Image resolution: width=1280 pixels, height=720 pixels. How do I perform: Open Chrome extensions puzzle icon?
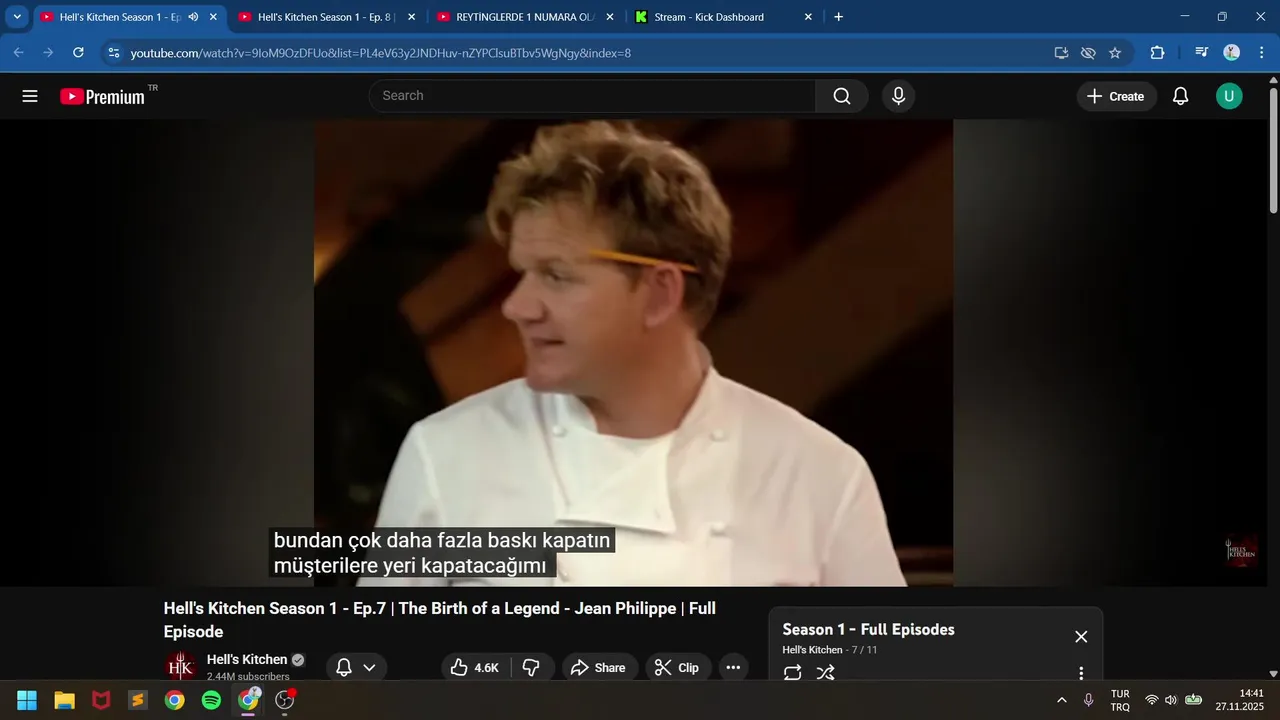click(1157, 53)
